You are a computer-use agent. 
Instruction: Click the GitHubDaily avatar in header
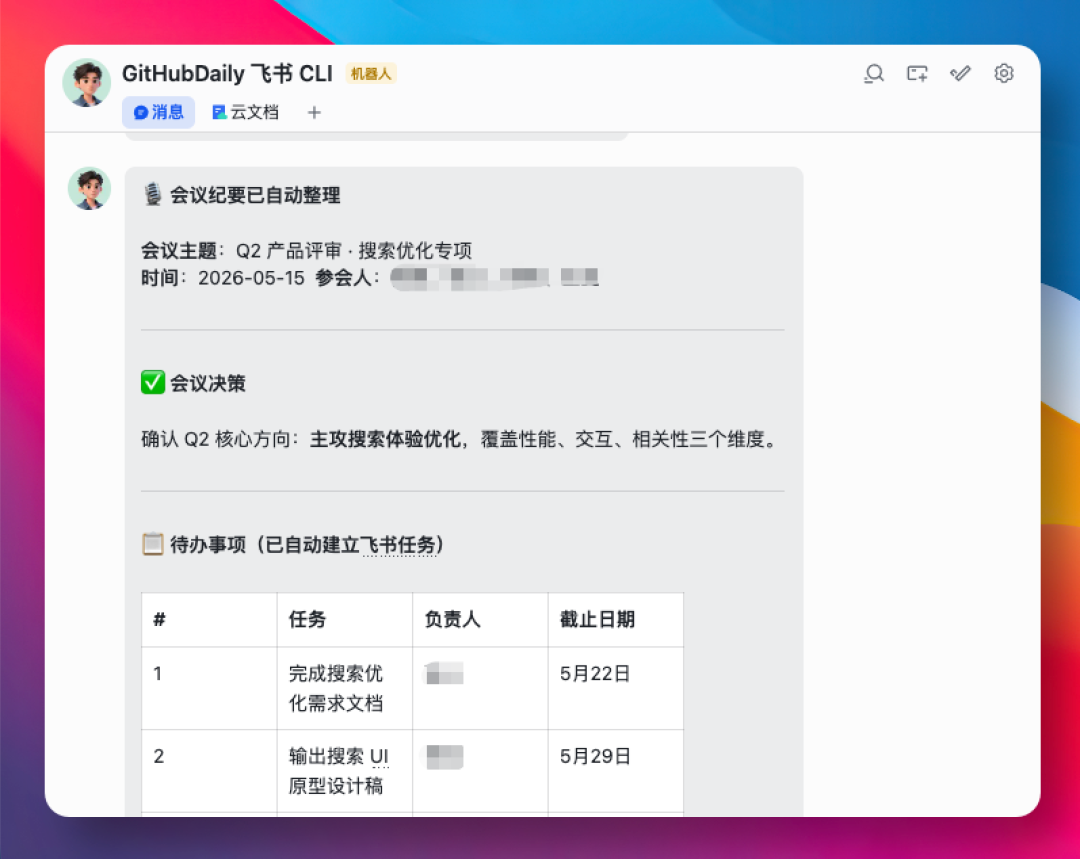coord(87,83)
